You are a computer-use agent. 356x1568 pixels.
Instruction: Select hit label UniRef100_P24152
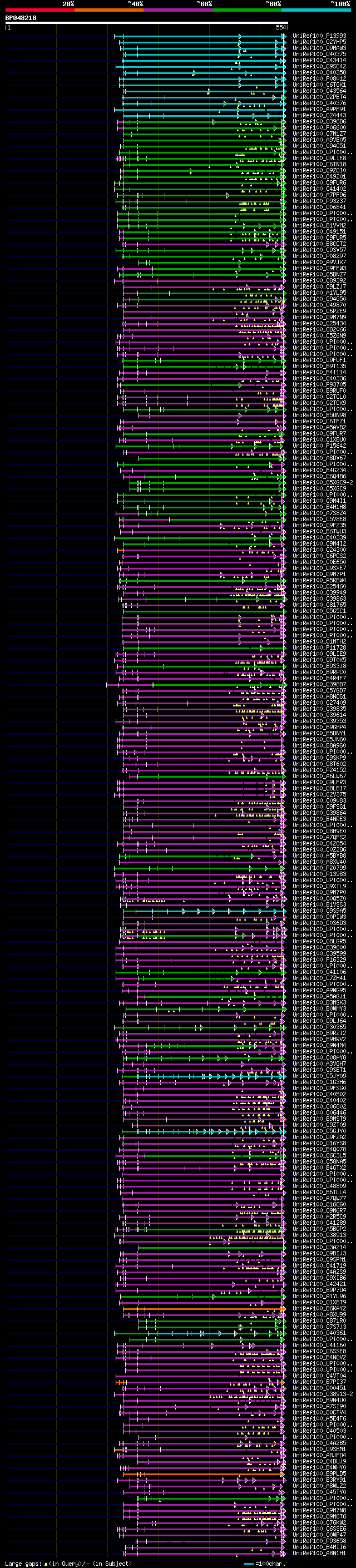coord(319,770)
